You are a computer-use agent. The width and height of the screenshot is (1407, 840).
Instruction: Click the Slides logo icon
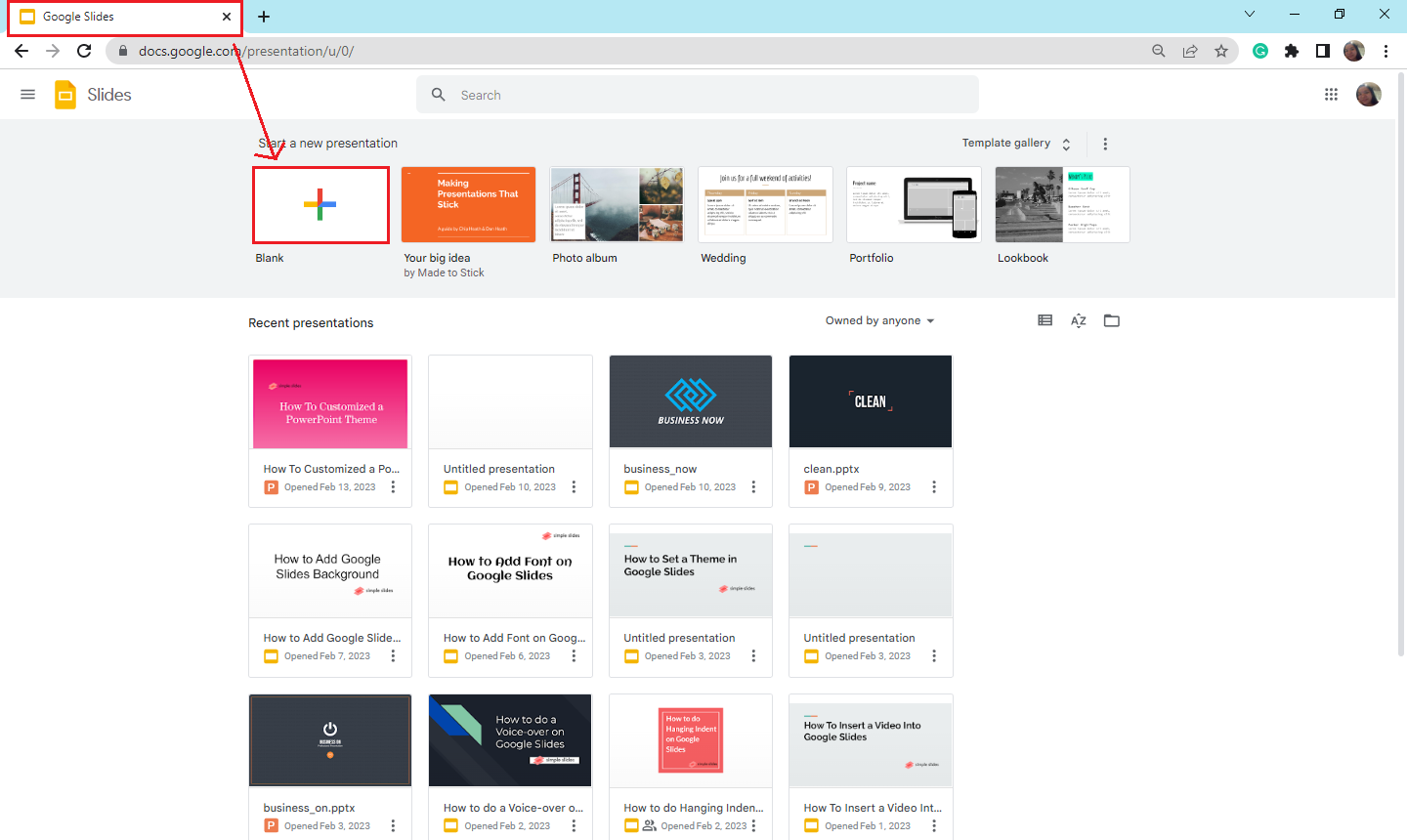coord(65,95)
